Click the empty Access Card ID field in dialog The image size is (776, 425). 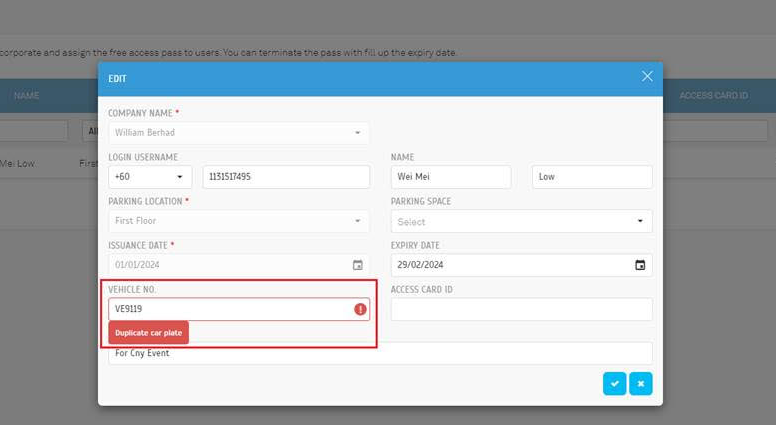pyautogui.click(x=521, y=310)
